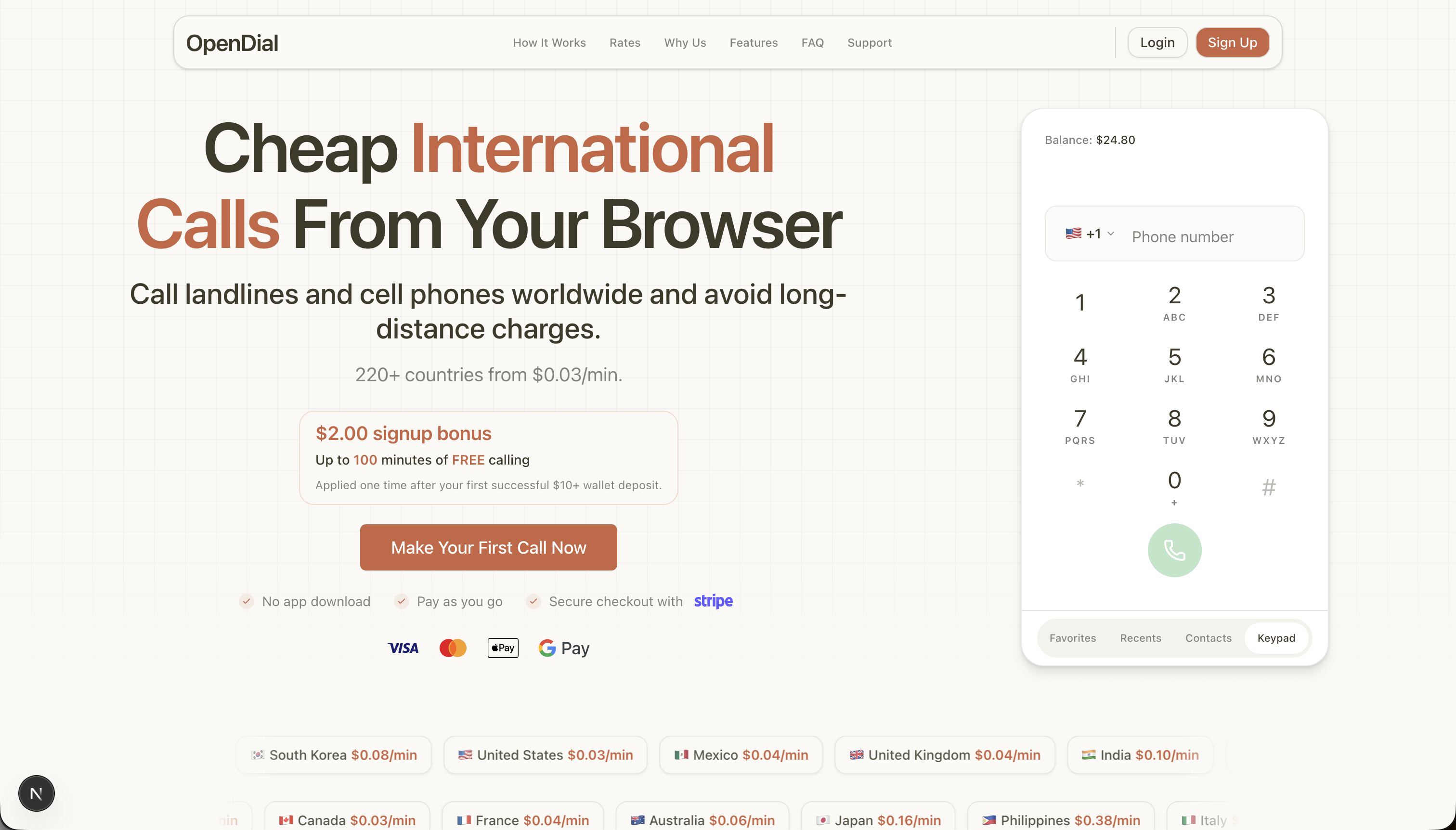This screenshot has height=830, width=1456.
Task: Click the Pay as you go checkmark
Action: click(402, 601)
